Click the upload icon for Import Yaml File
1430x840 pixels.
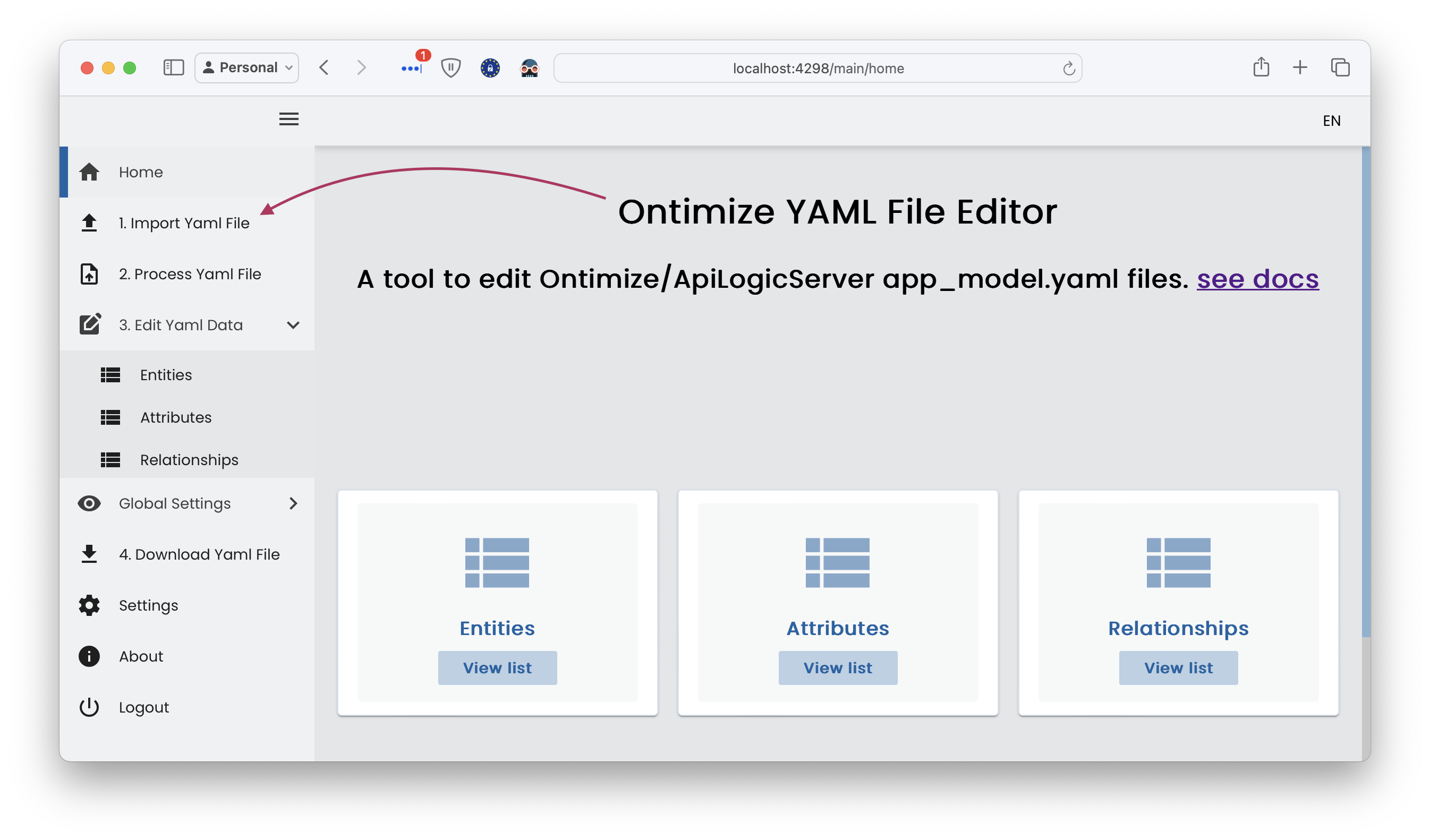pos(89,223)
